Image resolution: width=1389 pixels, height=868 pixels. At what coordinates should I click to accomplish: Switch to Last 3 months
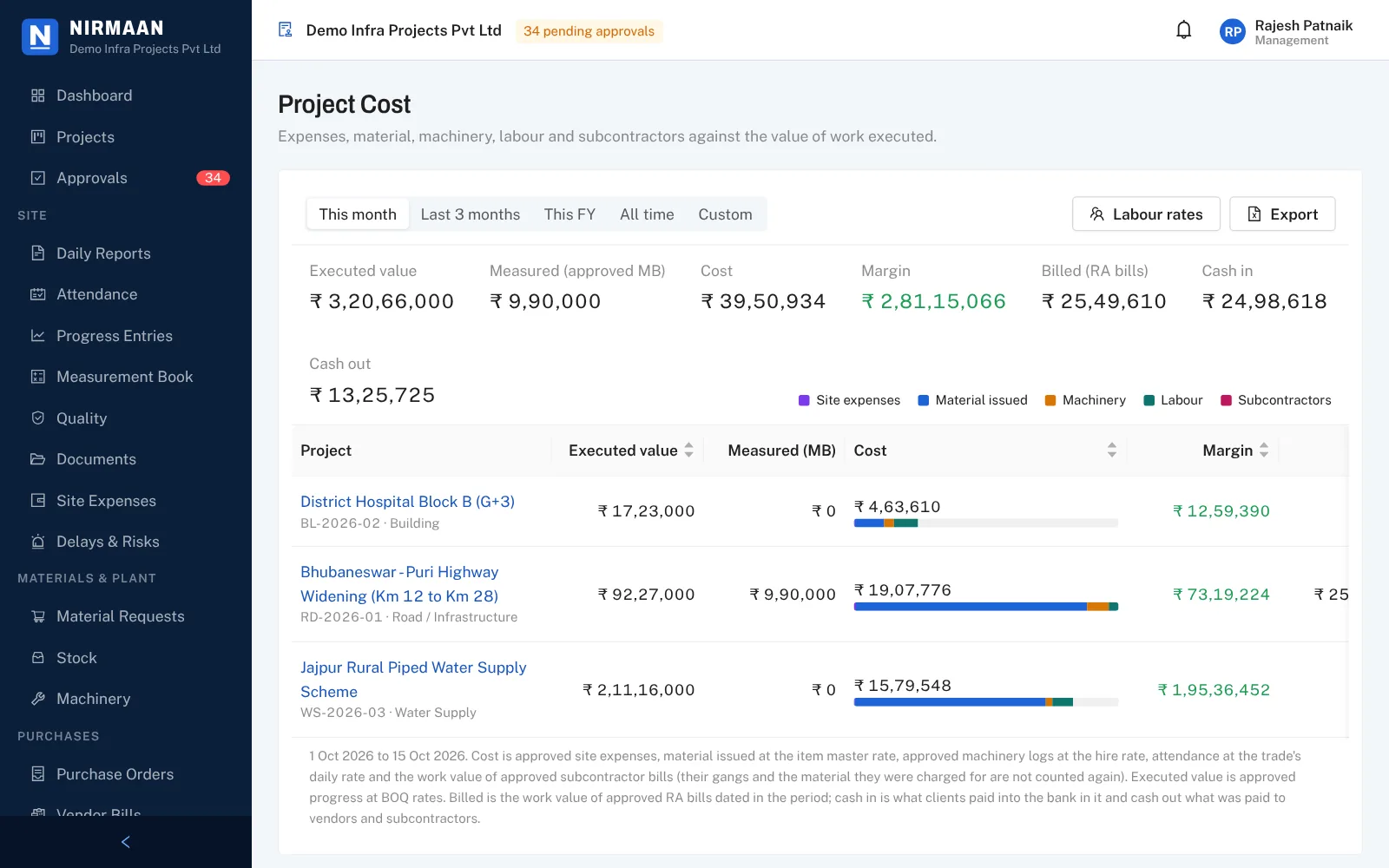(x=471, y=214)
